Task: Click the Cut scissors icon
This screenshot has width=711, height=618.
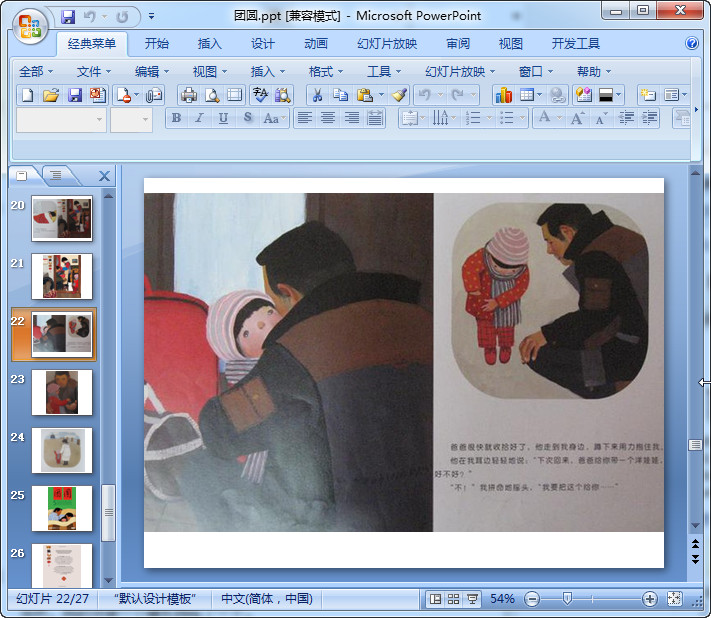Action: point(317,95)
